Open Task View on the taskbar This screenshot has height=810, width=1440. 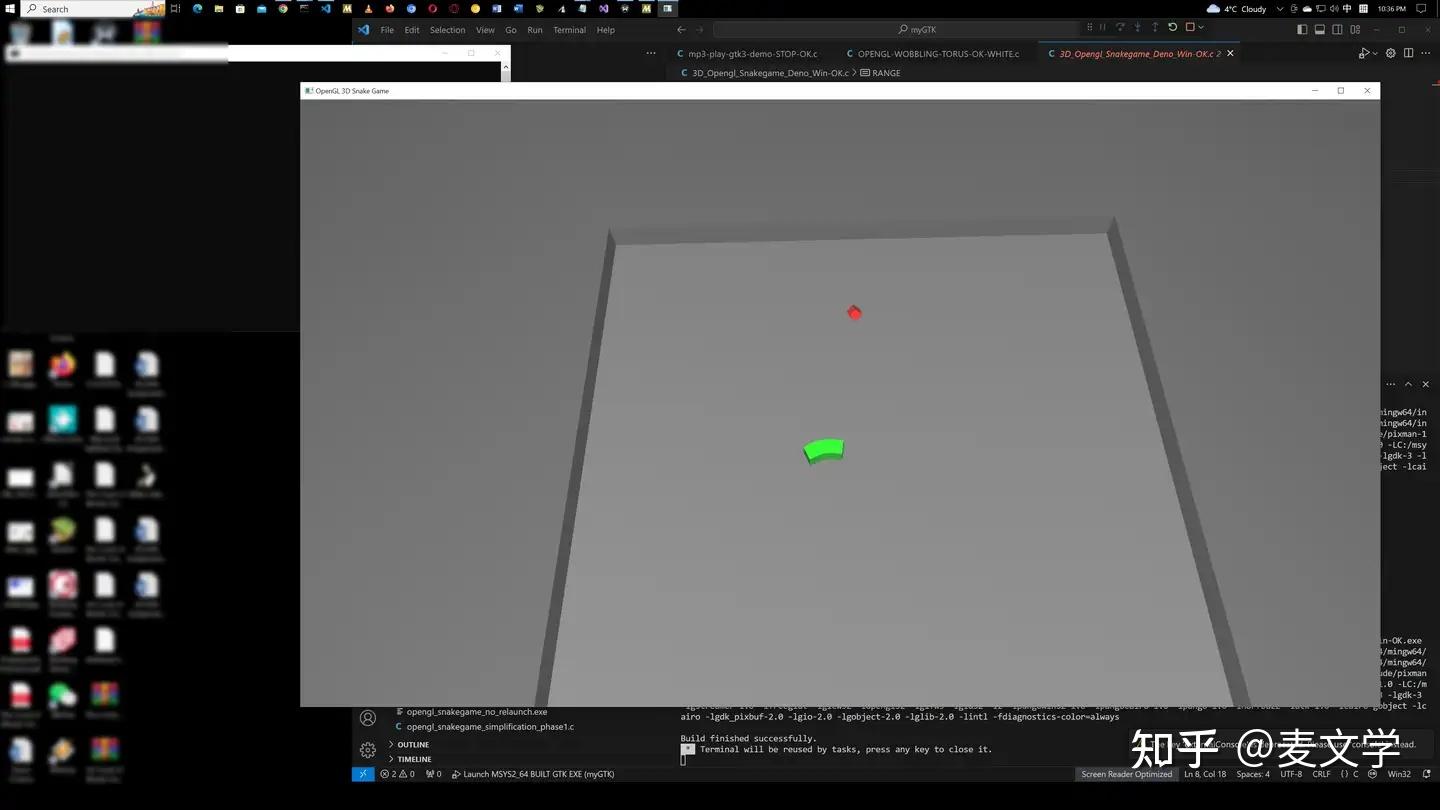click(175, 9)
